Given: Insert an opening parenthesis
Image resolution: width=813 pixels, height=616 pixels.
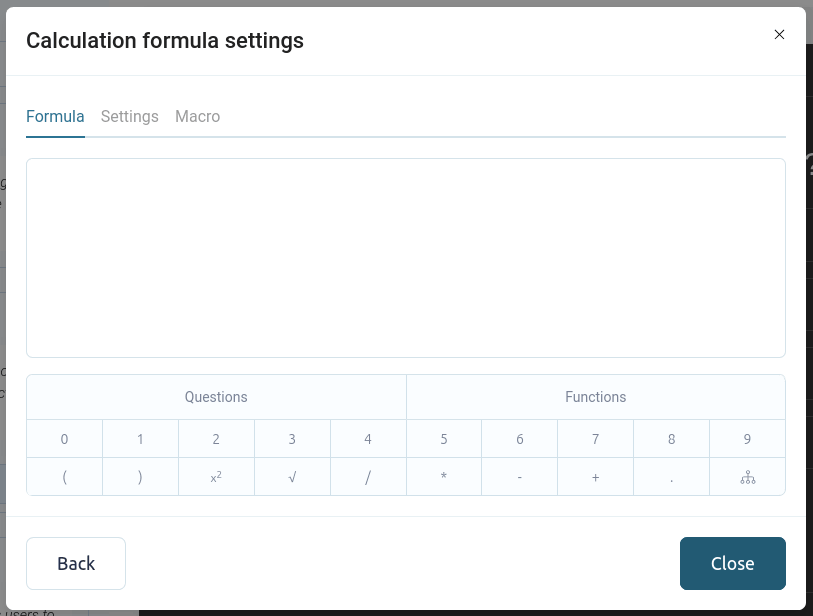Looking at the screenshot, I should pos(64,477).
